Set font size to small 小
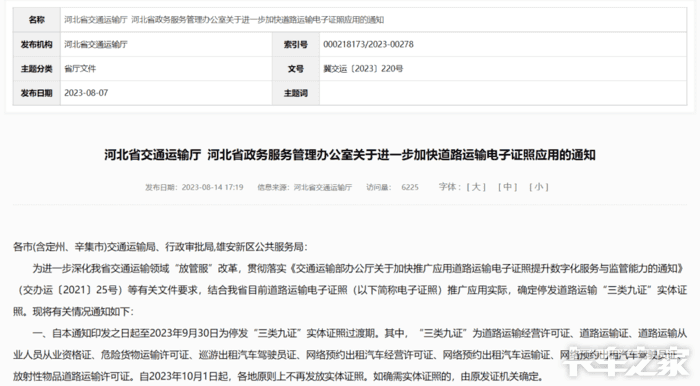The image size is (700, 386). tap(538, 187)
